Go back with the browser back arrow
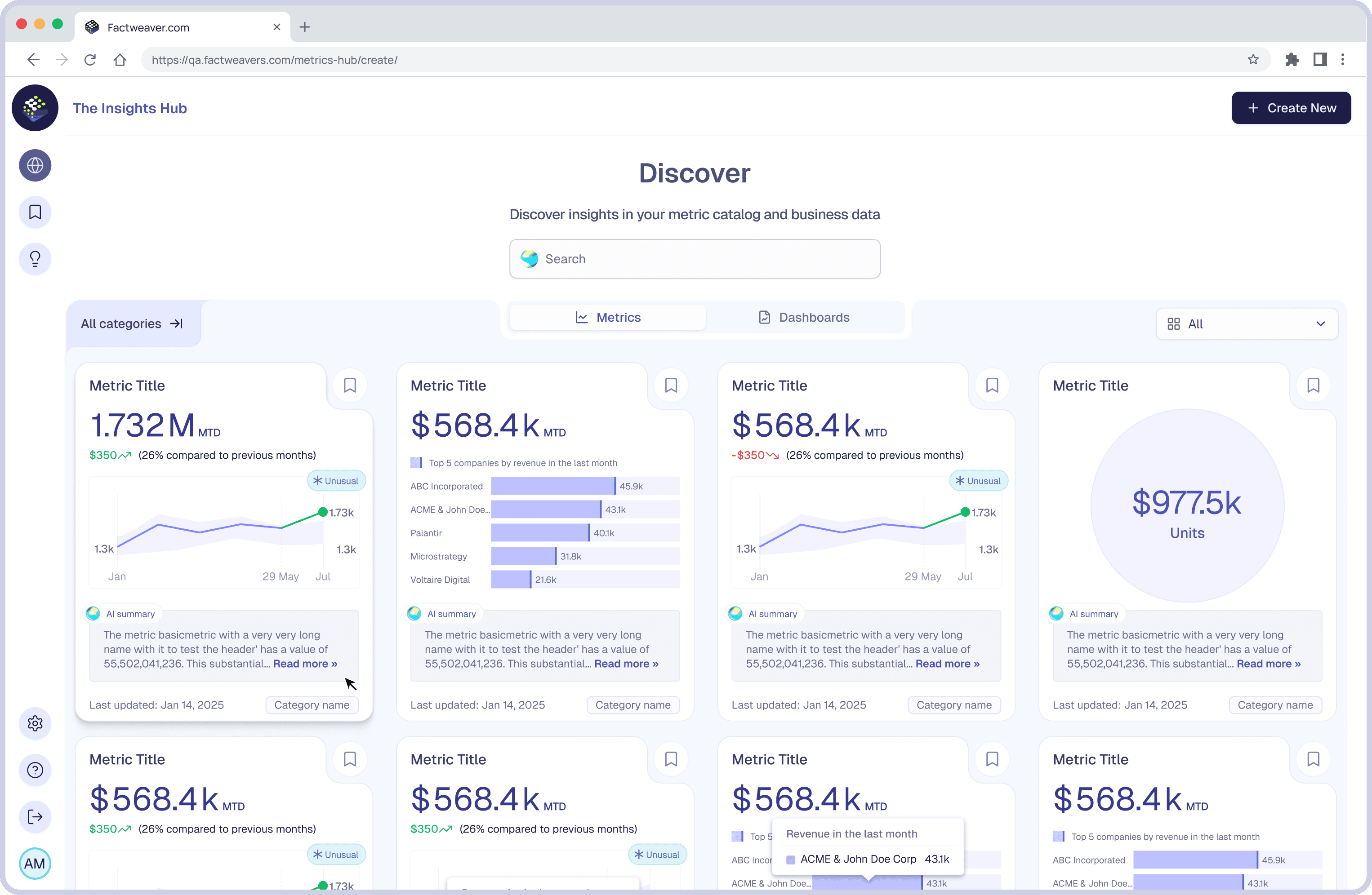Image resolution: width=1372 pixels, height=895 pixels. tap(33, 59)
